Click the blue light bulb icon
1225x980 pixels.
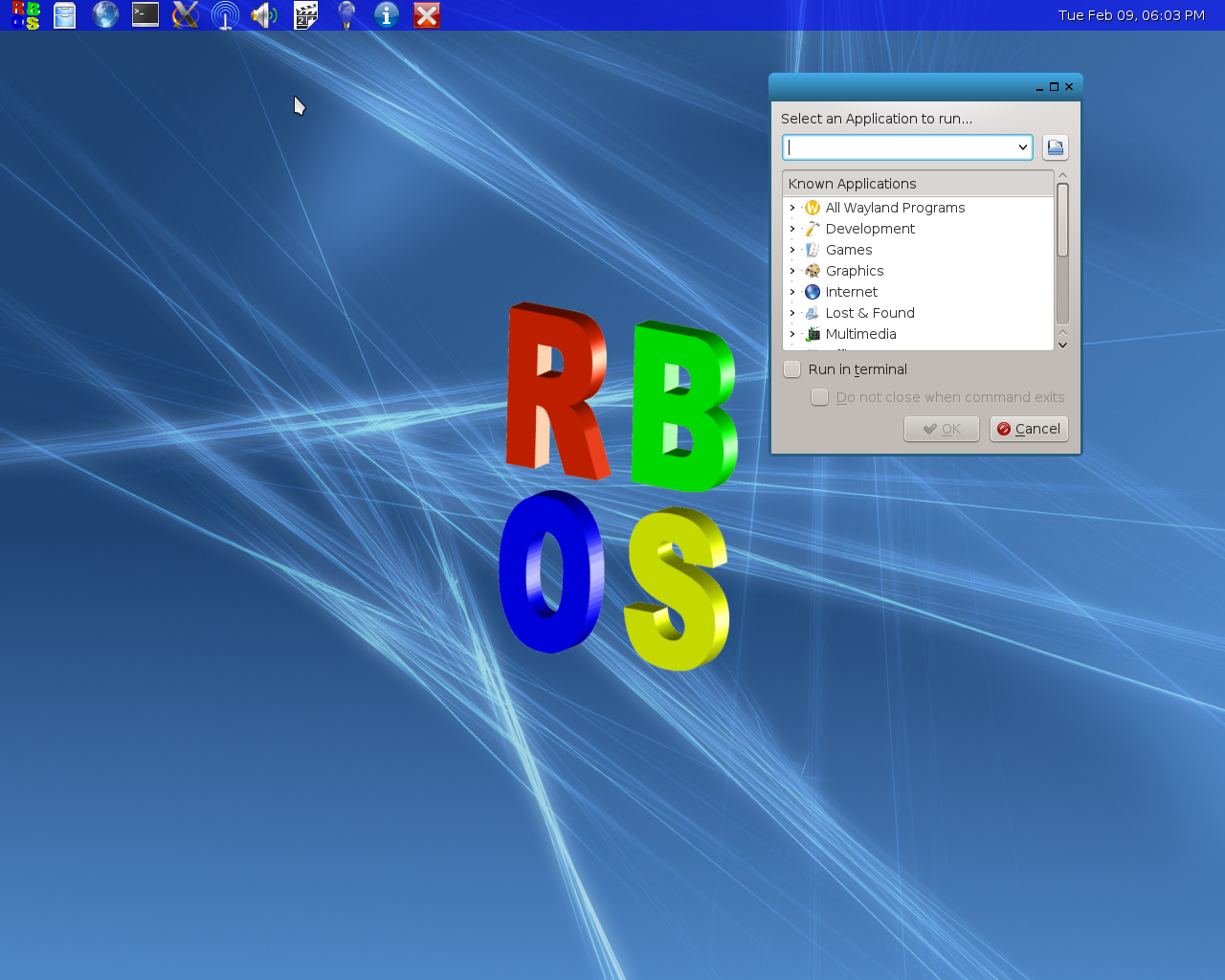(x=346, y=15)
